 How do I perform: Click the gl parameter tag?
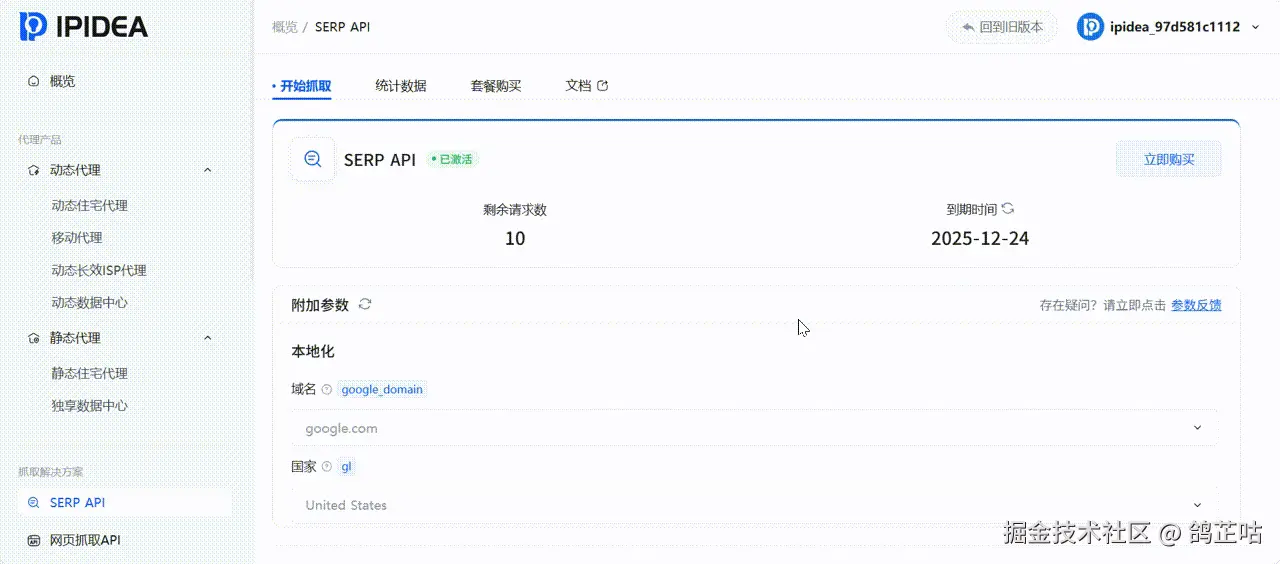346,466
